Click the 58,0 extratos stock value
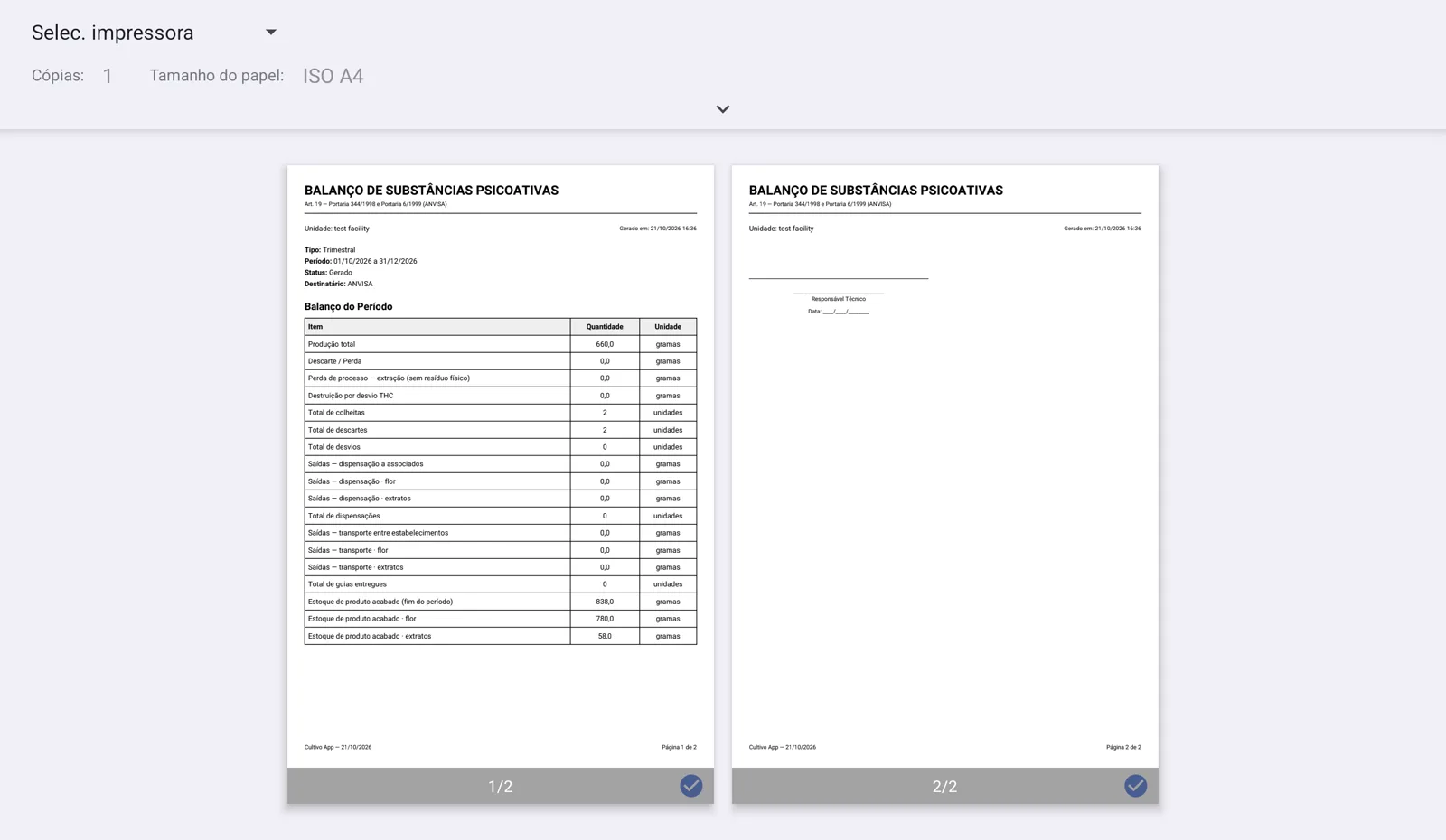Screen dimensions: 1446x840 (605, 636)
